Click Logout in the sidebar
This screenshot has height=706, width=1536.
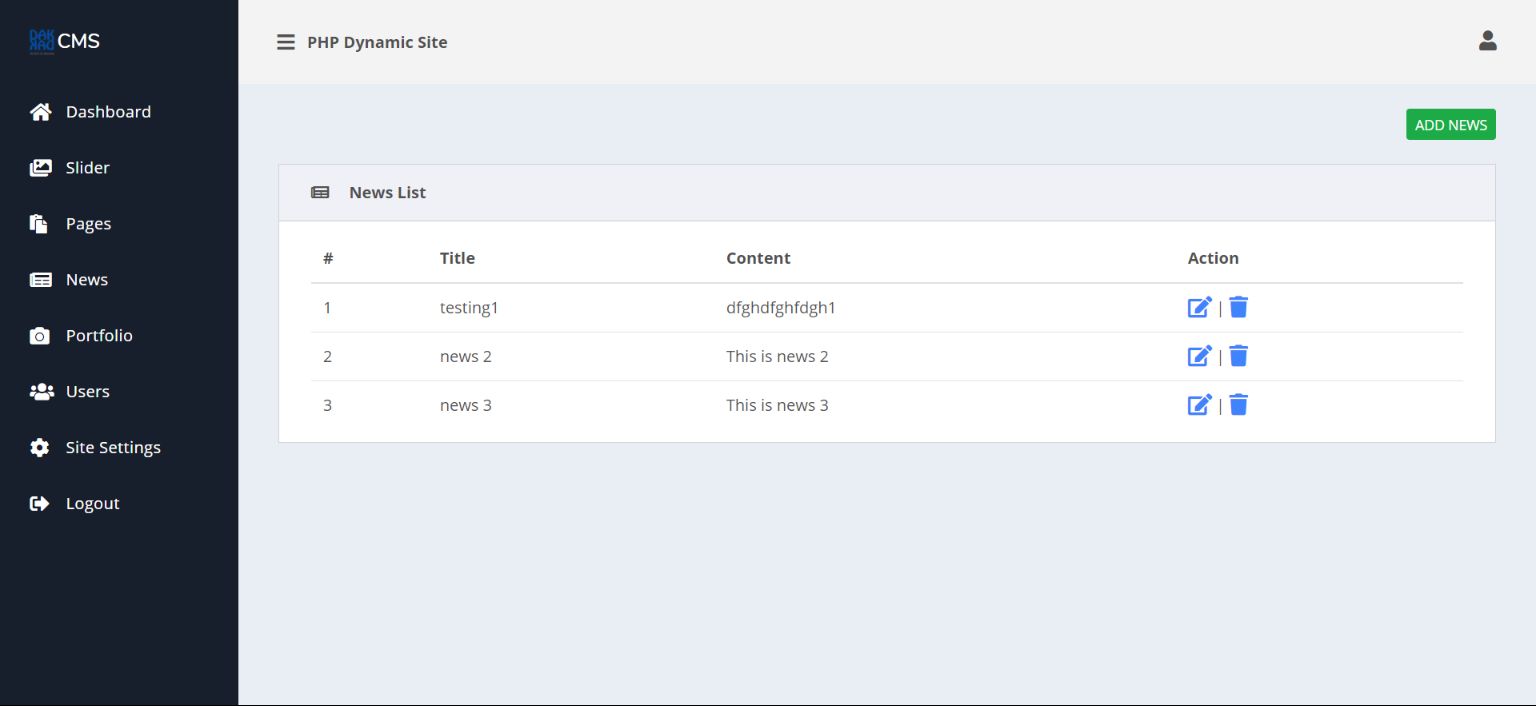pyautogui.click(x=92, y=504)
